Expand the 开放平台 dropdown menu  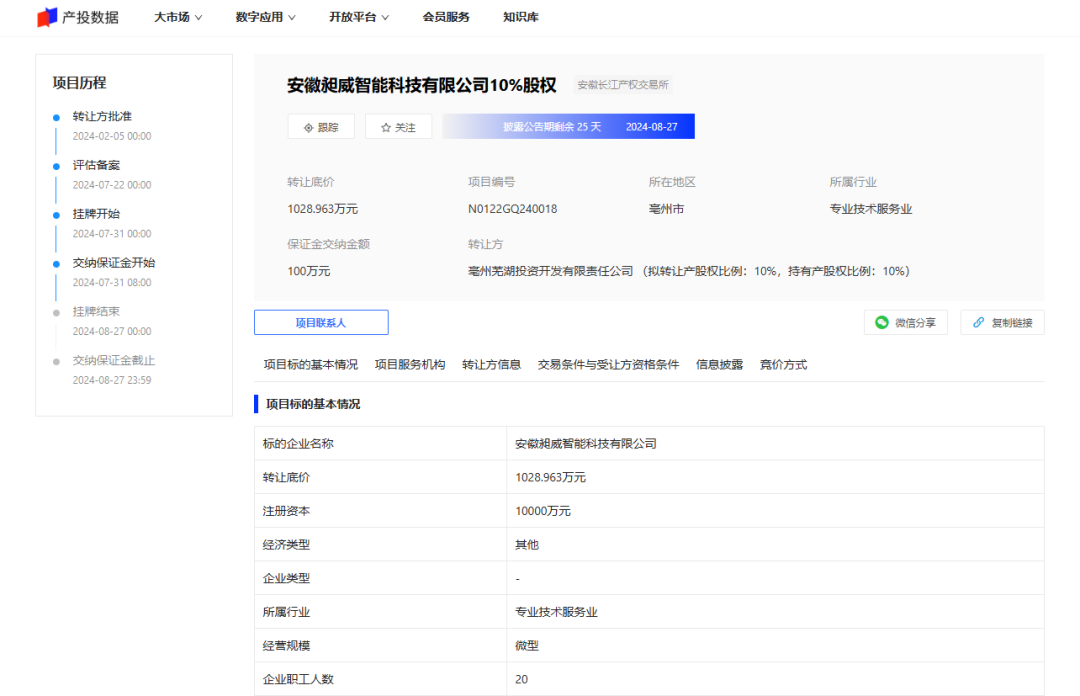click(359, 17)
